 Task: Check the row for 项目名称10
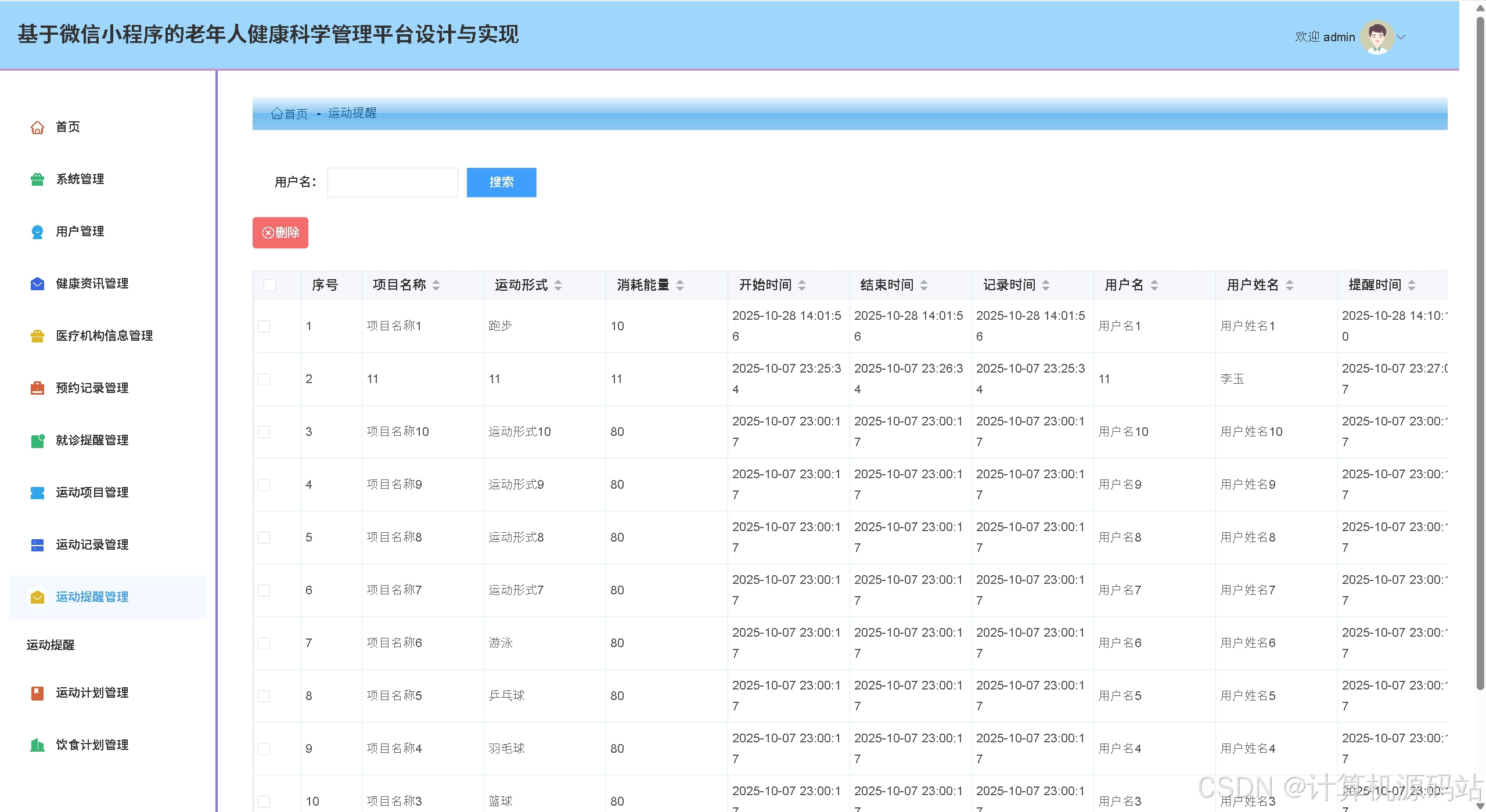[x=264, y=432]
